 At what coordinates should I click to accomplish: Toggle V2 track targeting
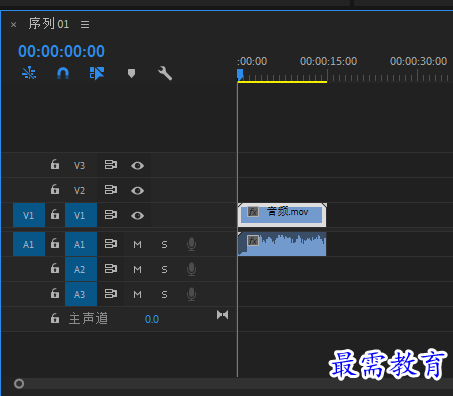tap(79, 190)
